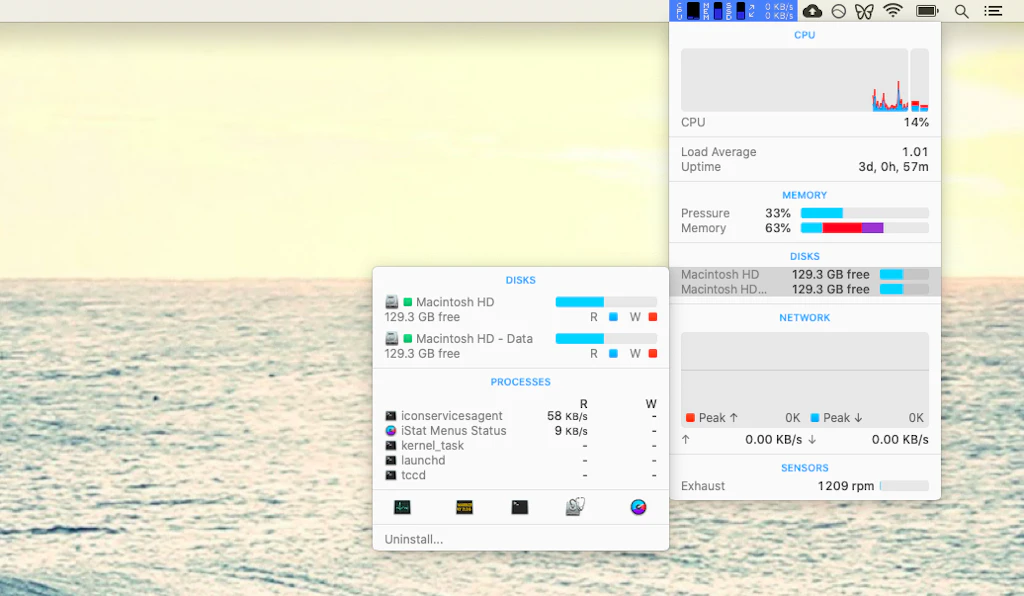The height and width of the screenshot is (596, 1024).
Task: Launch Console from the popup icon row
Action: point(464,507)
